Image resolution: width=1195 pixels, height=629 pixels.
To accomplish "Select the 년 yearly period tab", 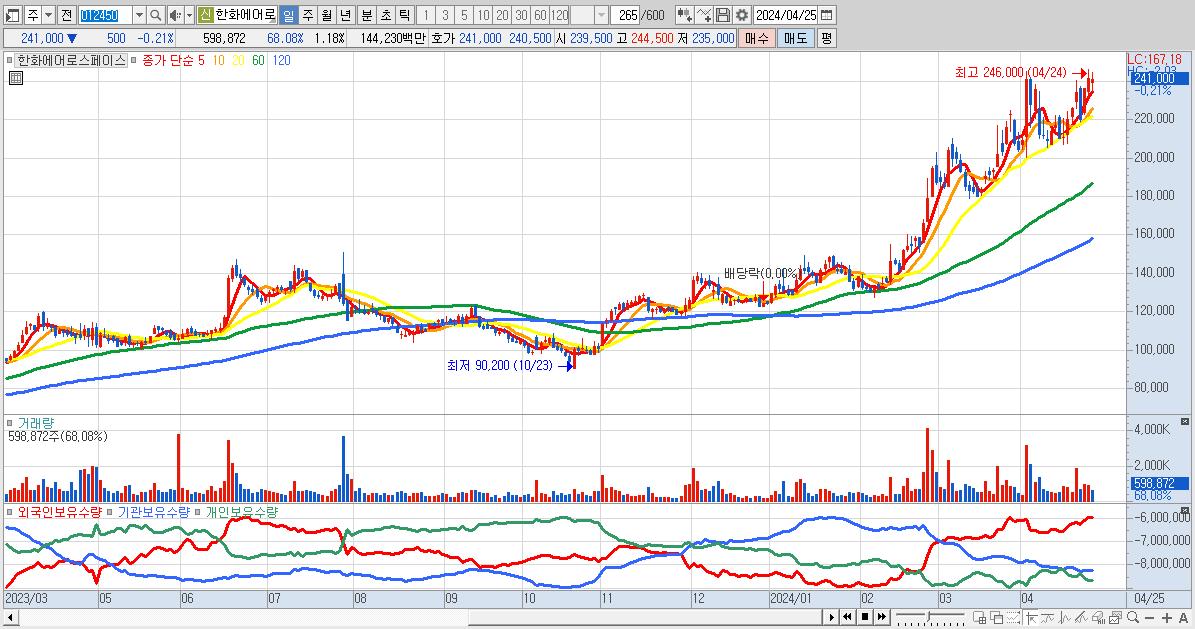I will coord(345,15).
